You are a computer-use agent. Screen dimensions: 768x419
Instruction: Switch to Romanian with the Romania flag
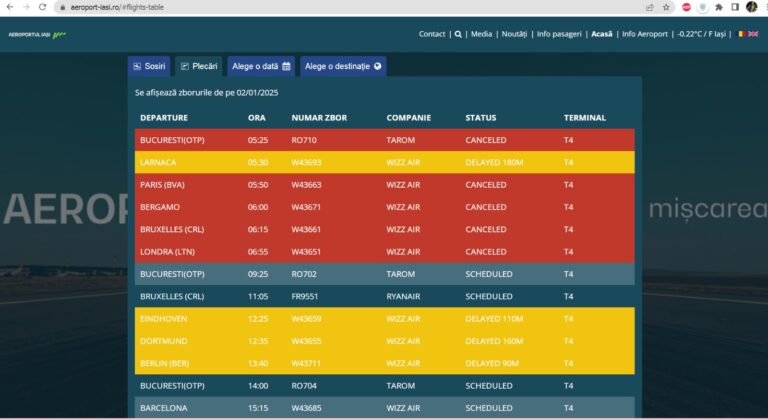point(742,34)
